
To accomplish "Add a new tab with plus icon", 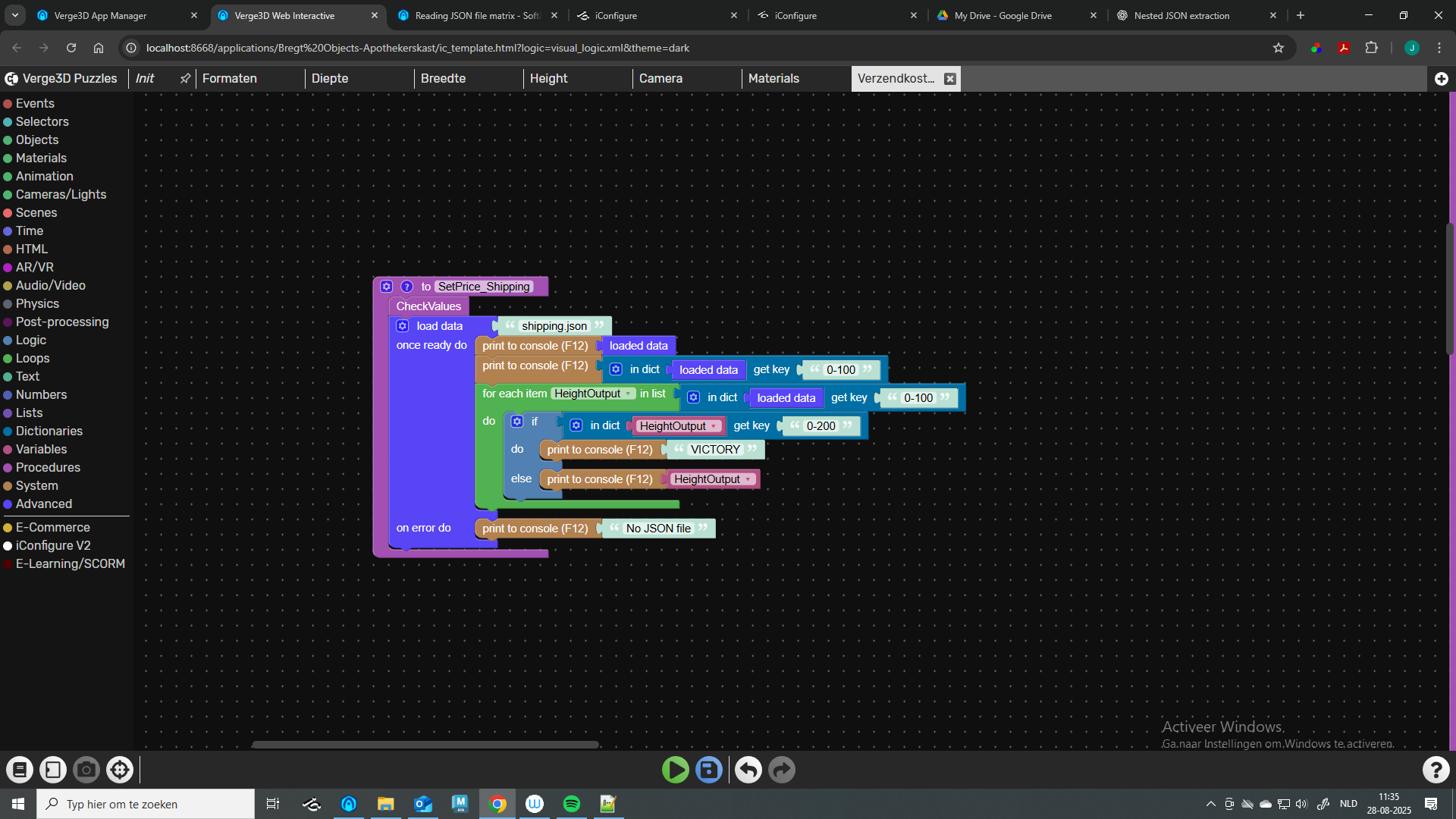I will click(1441, 79).
